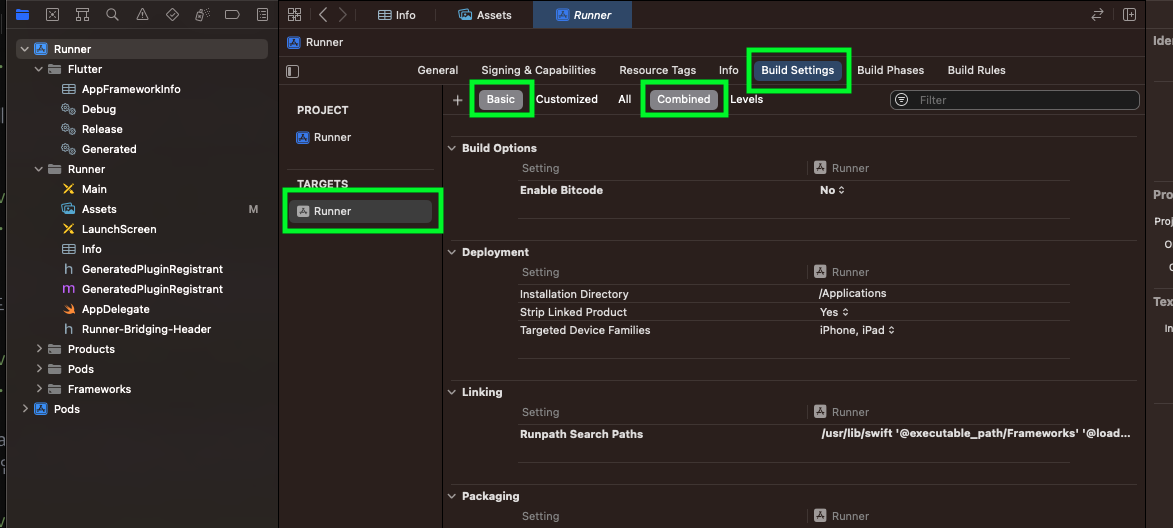Open Strip Linked Product Yes dropdown
Image resolution: width=1173 pixels, height=528 pixels.
[x=834, y=312]
